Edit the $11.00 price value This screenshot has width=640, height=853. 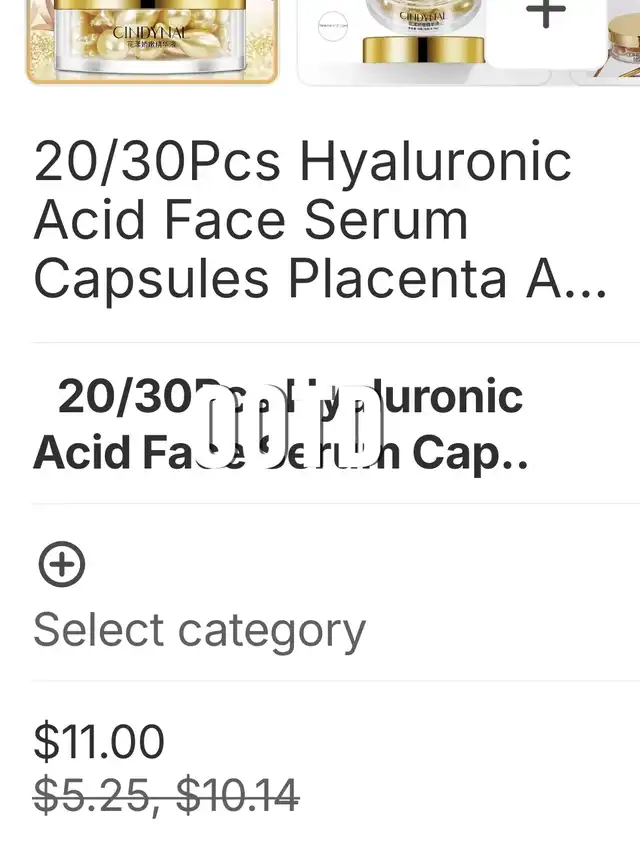[x=99, y=741]
